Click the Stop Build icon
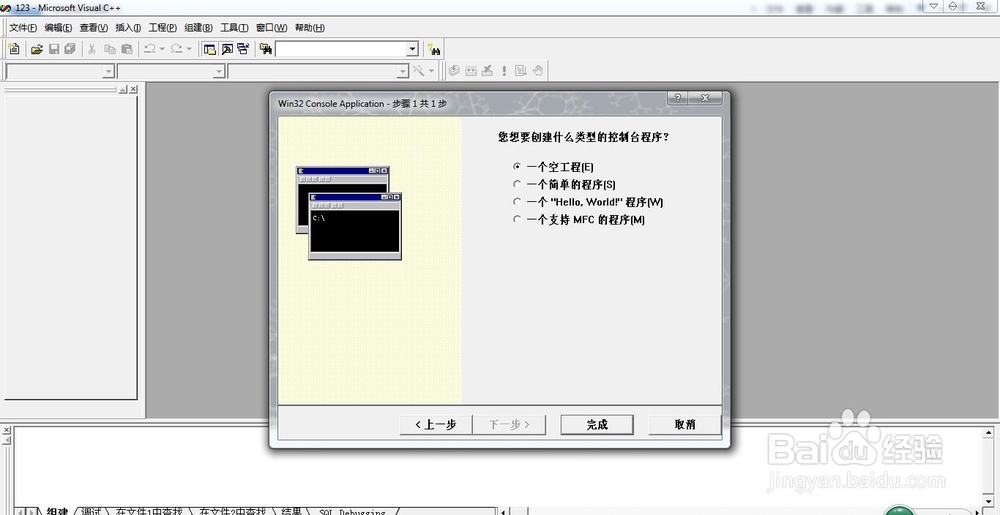The width and height of the screenshot is (1000, 515). point(487,71)
